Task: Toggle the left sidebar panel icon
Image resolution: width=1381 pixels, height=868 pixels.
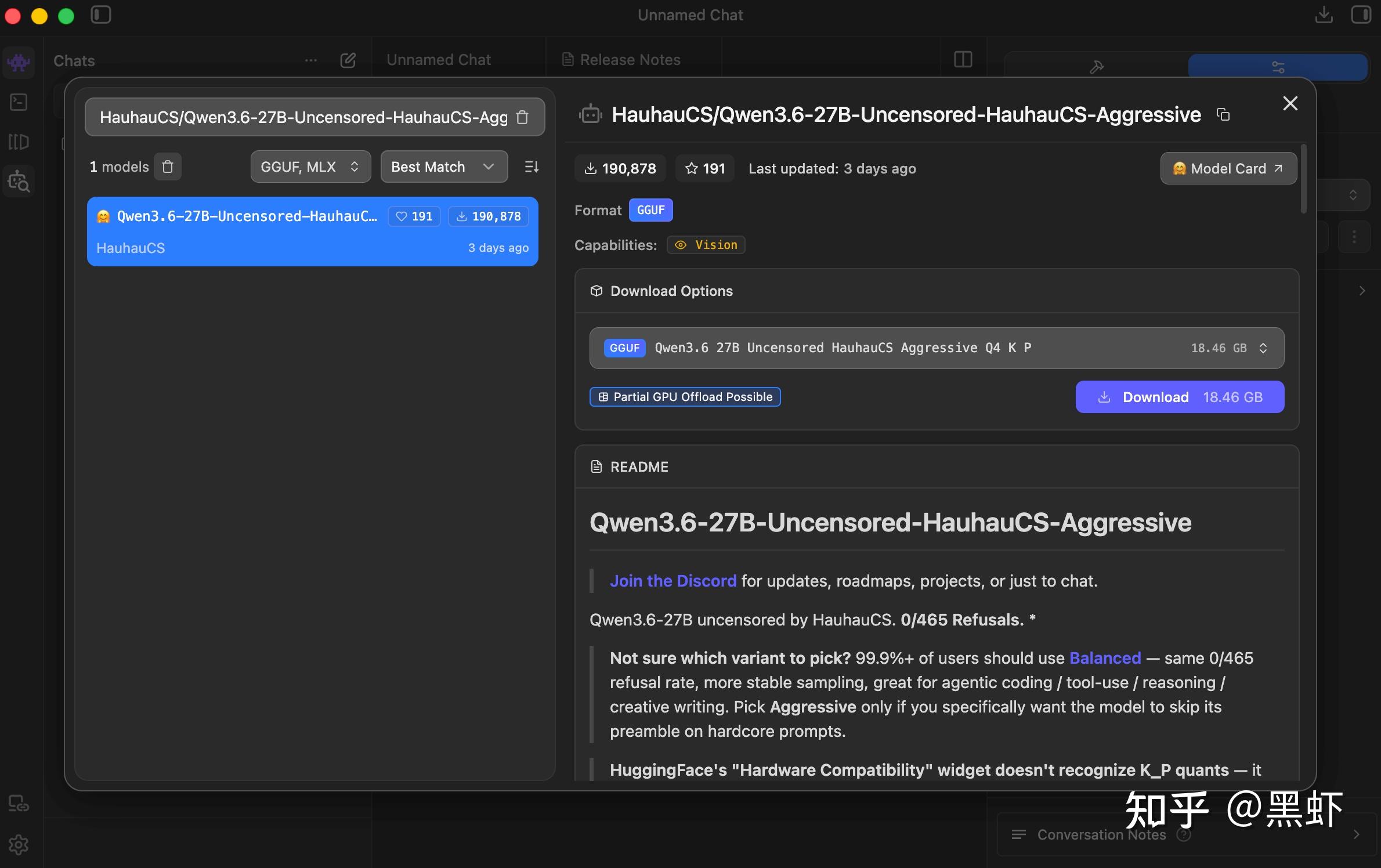Action: click(x=101, y=15)
